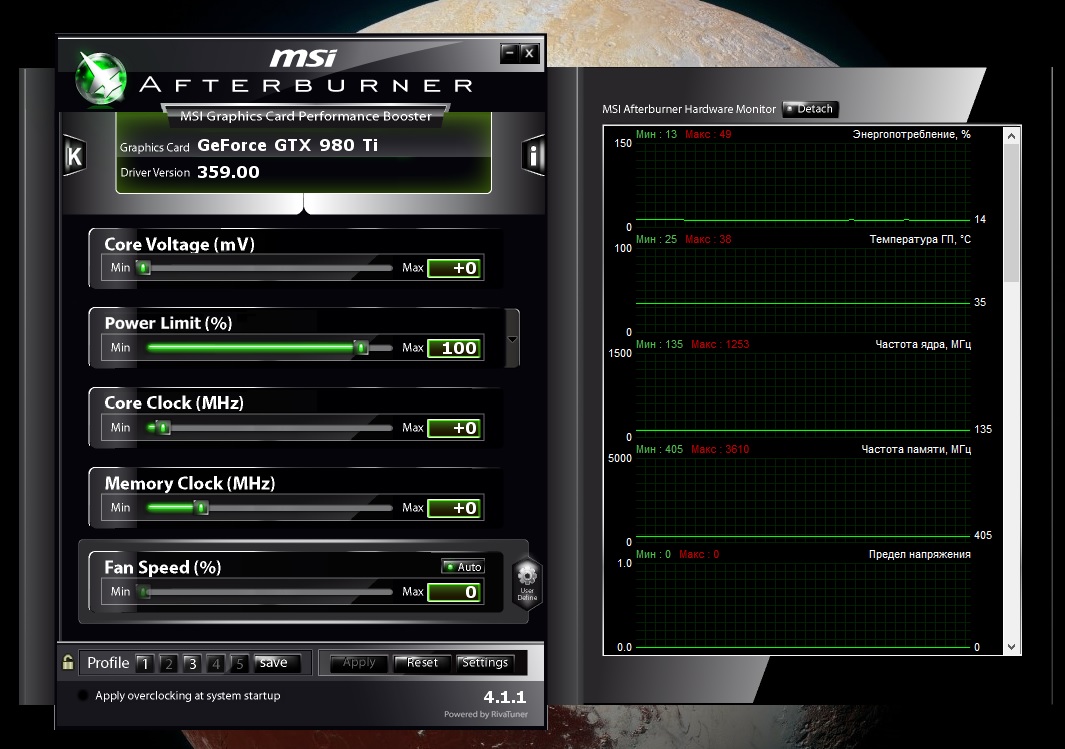Image resolution: width=1065 pixels, height=749 pixels.
Task: Click the Memory Clock (MHz) heading
Action: 189,483
